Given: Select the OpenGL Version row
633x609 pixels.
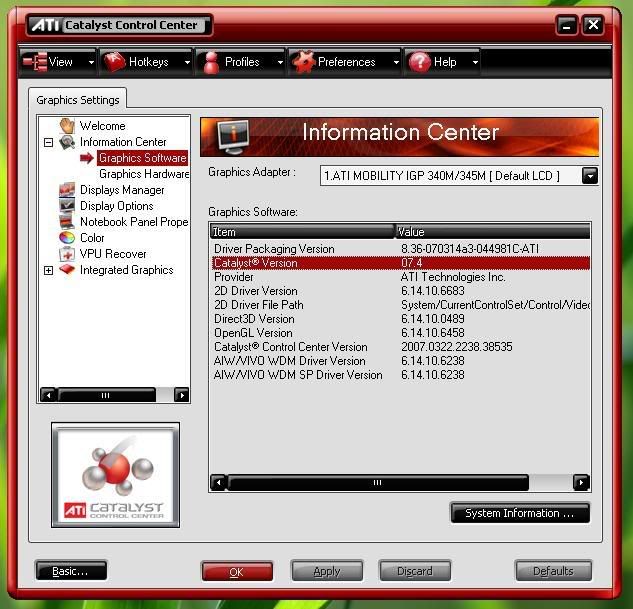Looking at the screenshot, I should click(401, 333).
